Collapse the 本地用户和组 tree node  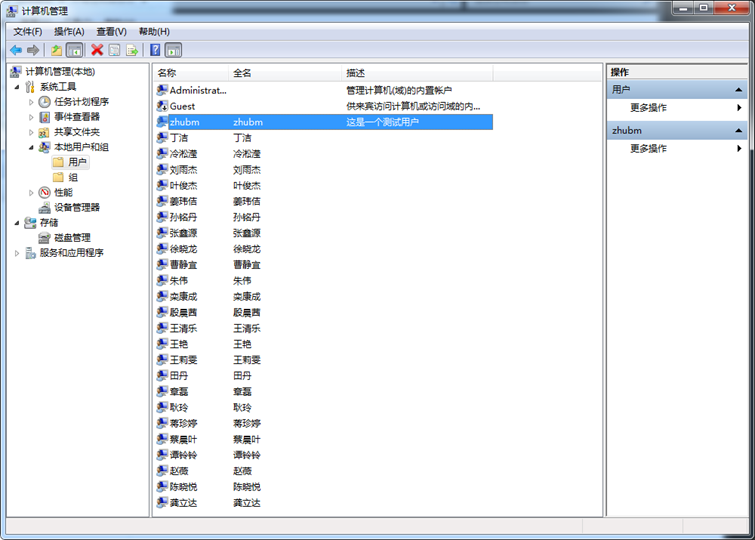pos(31,147)
